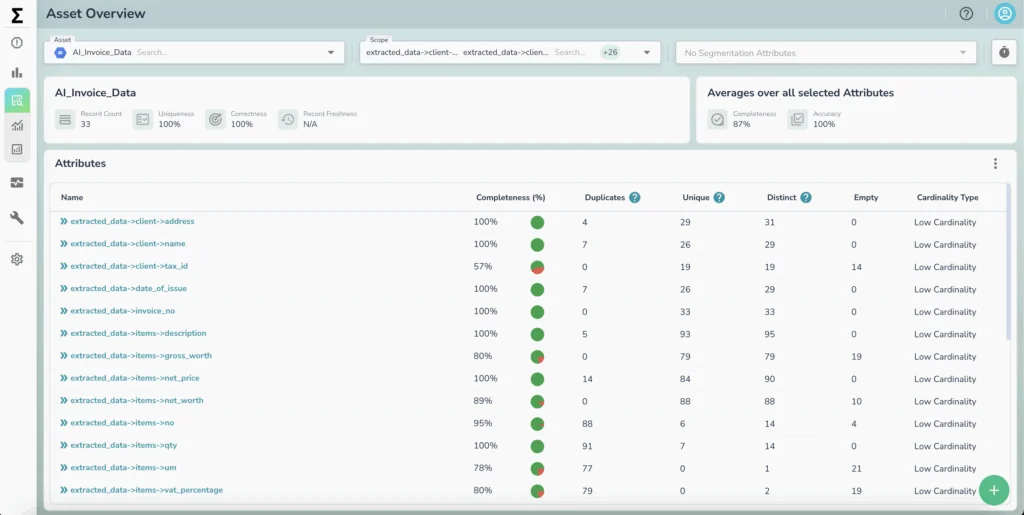Open the monitoring pulse icon in sidebar

[17, 183]
